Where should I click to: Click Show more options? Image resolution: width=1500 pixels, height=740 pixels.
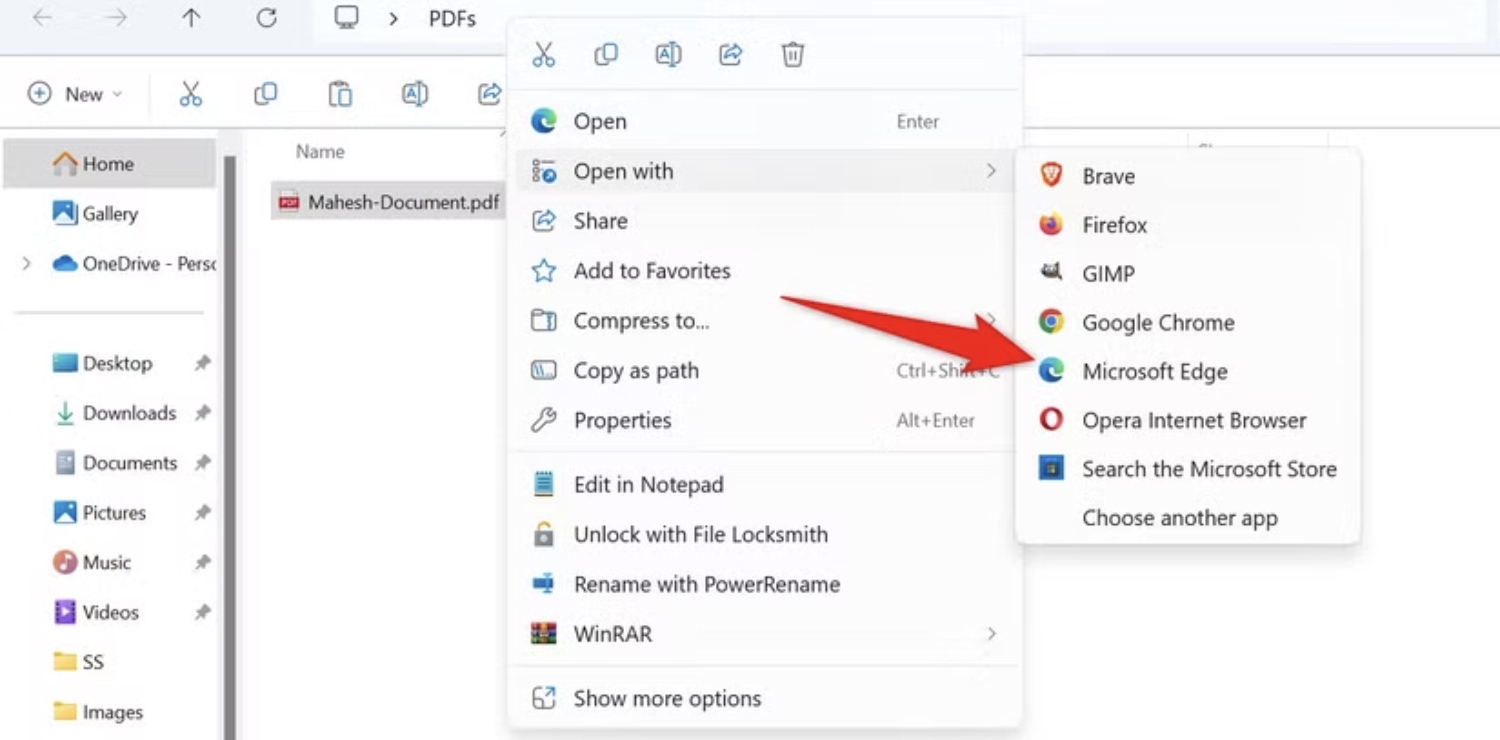pyautogui.click(x=764, y=699)
